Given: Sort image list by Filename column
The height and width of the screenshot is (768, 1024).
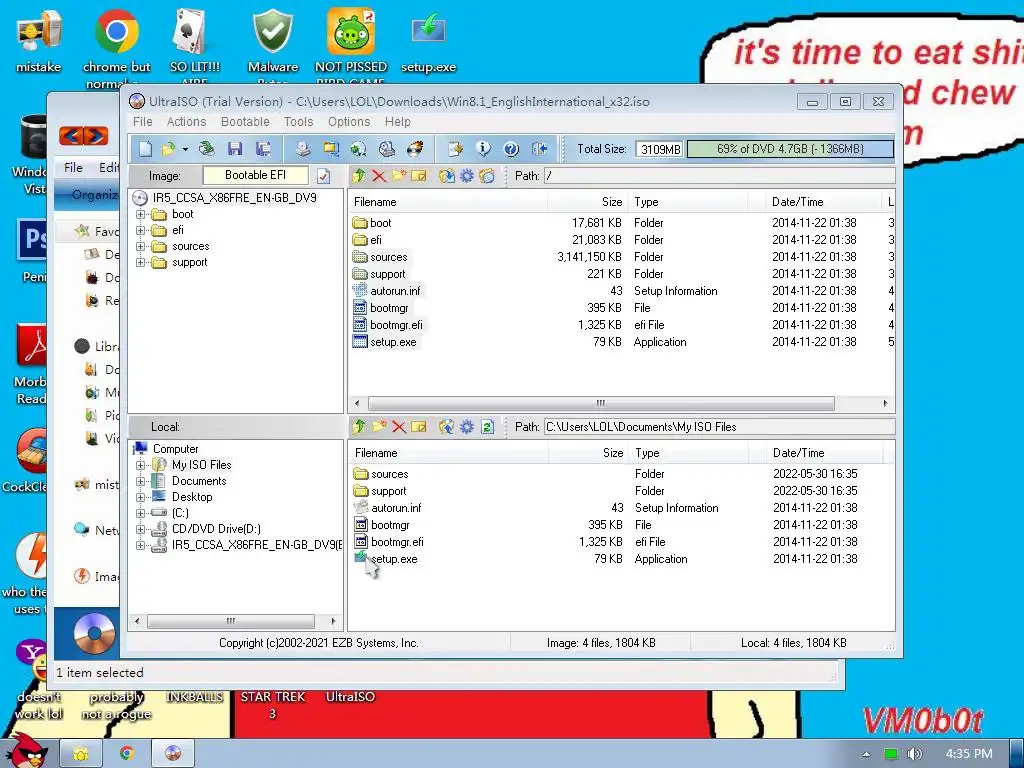Looking at the screenshot, I should pyautogui.click(x=448, y=202).
